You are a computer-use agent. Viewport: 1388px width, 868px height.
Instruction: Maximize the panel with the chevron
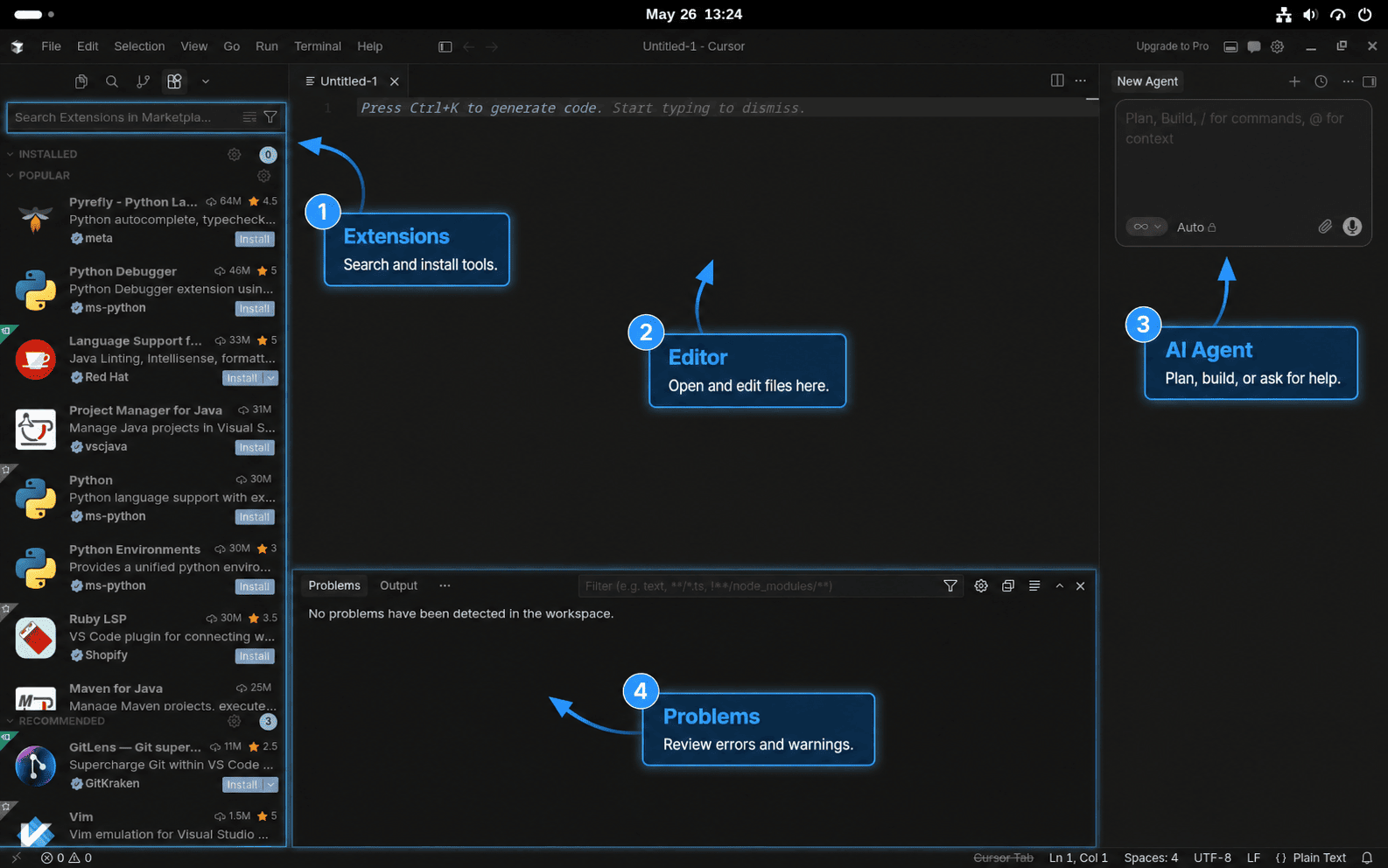pos(1060,586)
